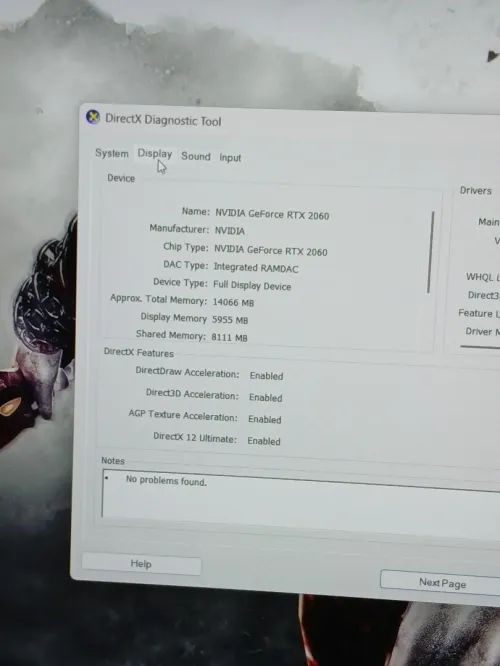Screen dimensions: 500x666
Task: Click the 'Approx. Total Memory:' label
Action: click(x=158, y=299)
